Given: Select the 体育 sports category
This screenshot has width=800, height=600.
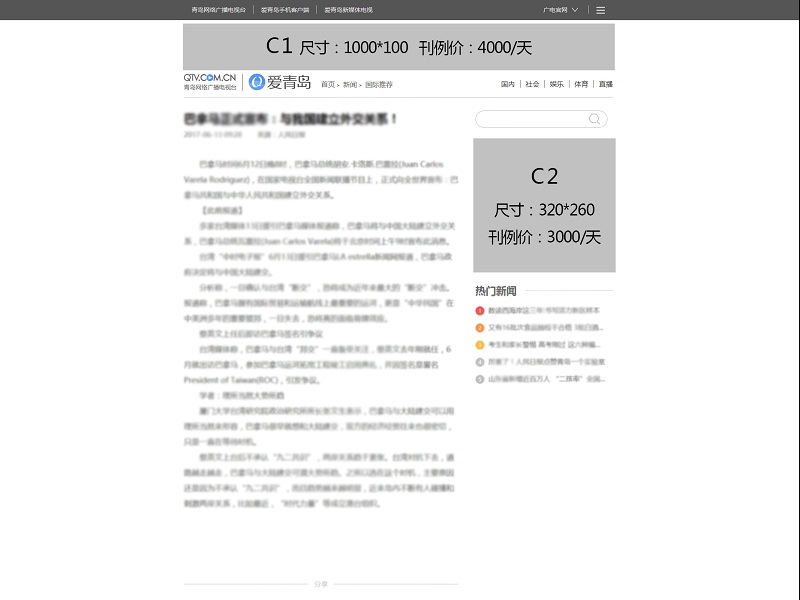Looking at the screenshot, I should pyautogui.click(x=579, y=84).
